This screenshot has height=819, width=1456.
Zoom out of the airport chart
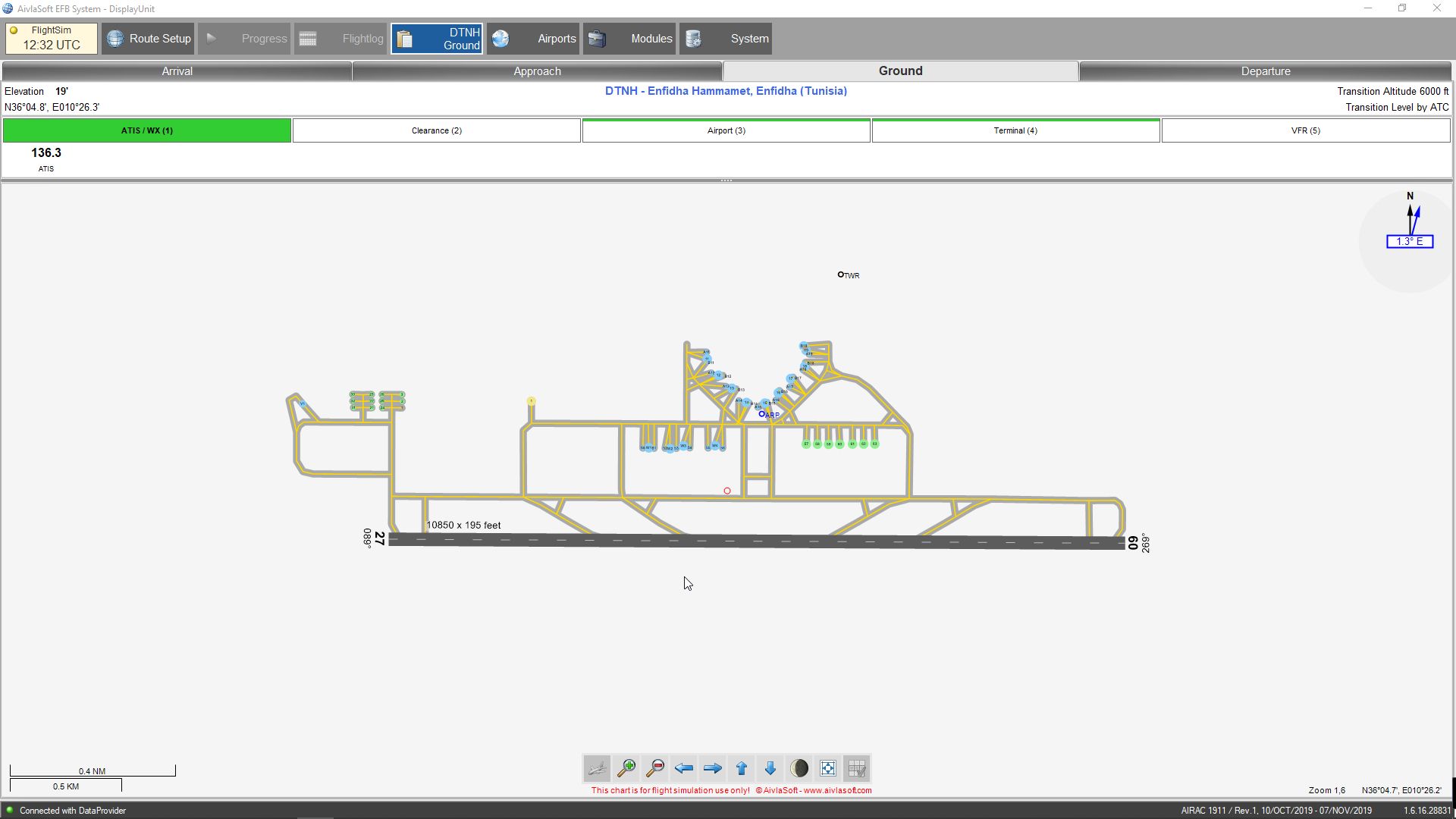[655, 768]
